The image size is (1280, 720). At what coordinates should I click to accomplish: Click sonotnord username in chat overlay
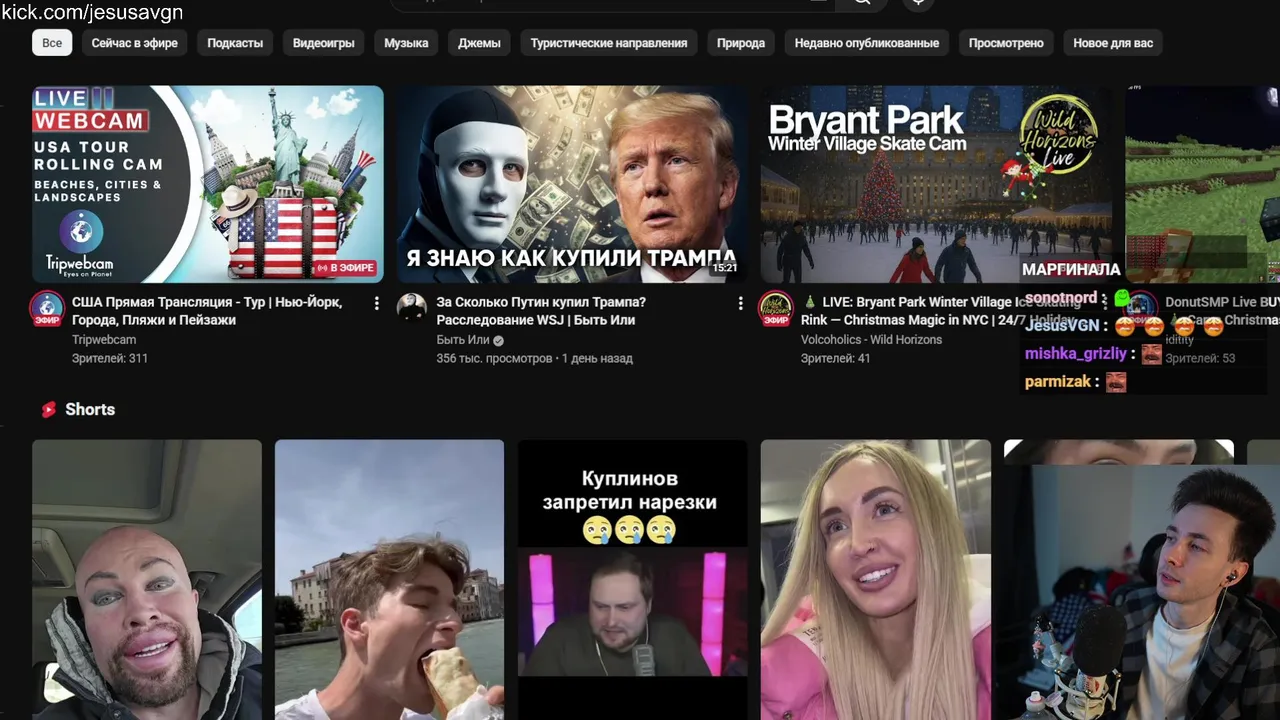(x=1061, y=298)
